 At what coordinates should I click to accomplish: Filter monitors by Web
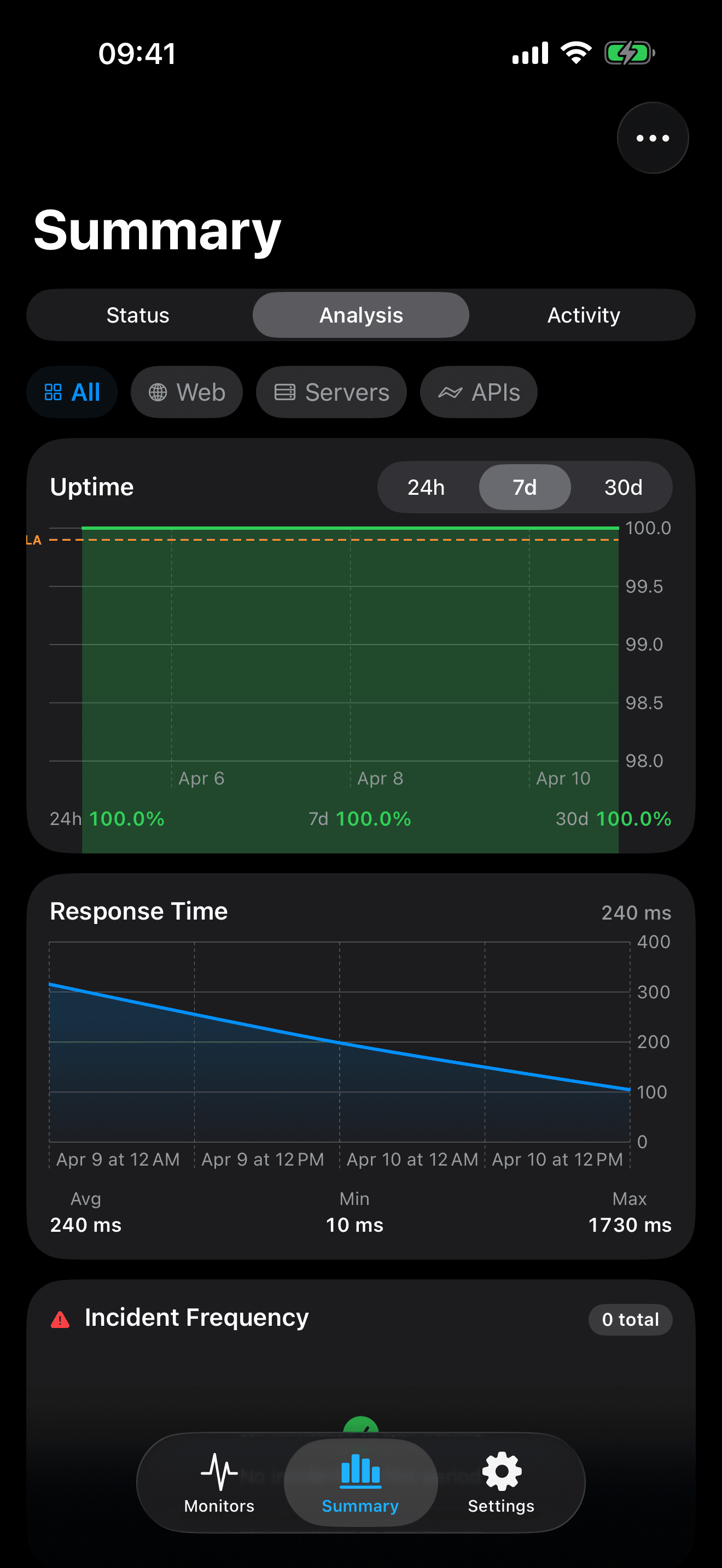[187, 392]
